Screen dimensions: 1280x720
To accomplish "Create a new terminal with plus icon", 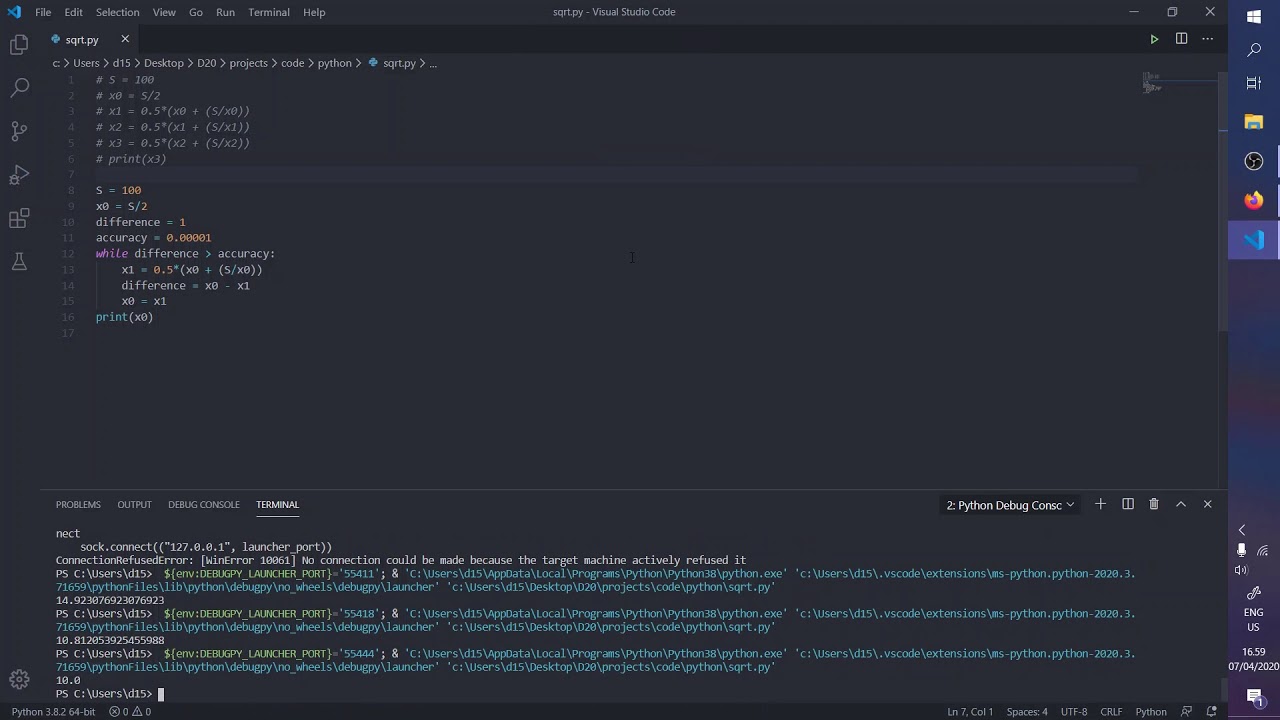I will pos(1100,504).
